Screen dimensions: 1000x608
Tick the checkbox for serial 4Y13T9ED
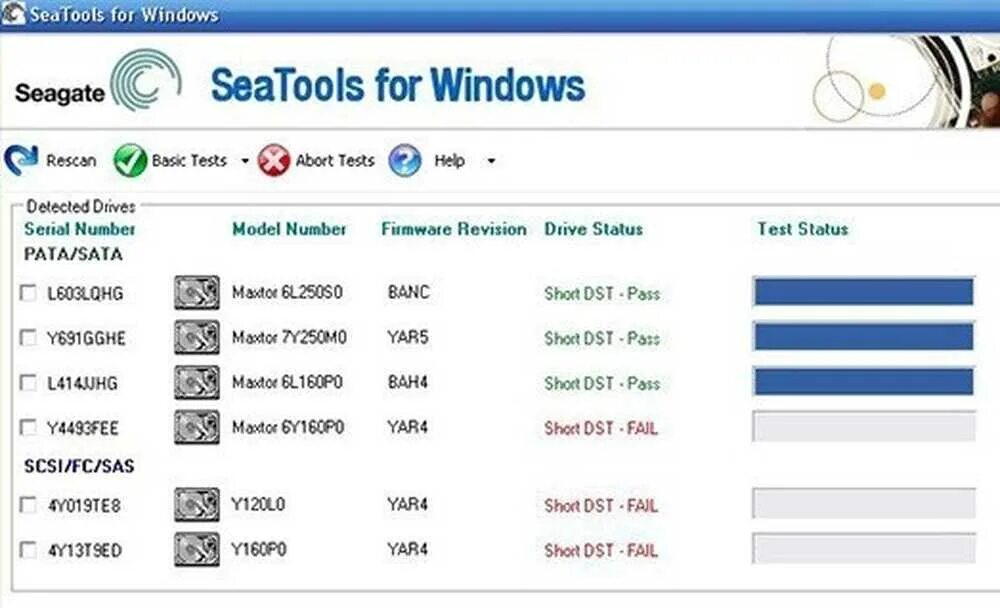[x=29, y=550]
